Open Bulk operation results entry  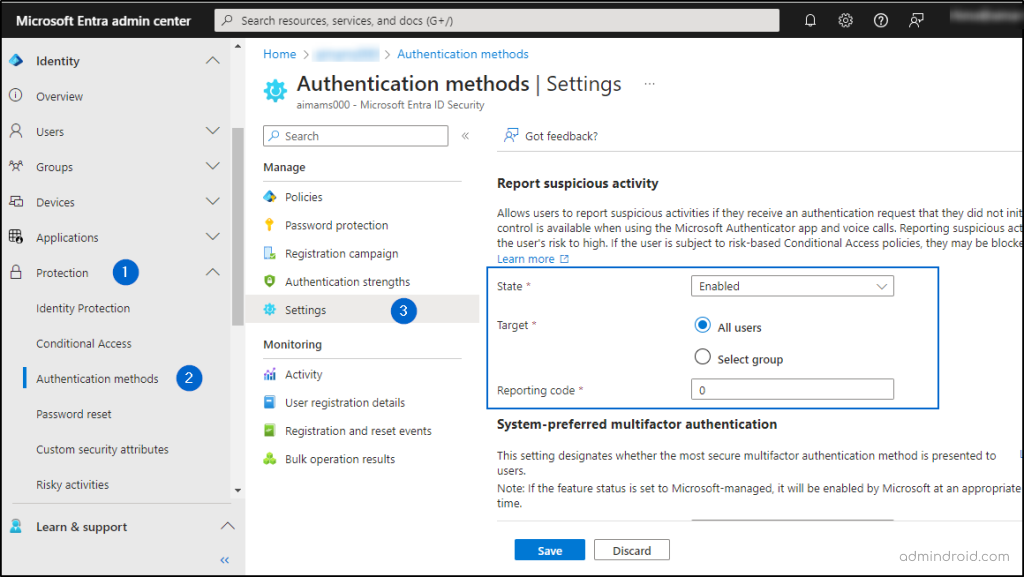(x=340, y=459)
